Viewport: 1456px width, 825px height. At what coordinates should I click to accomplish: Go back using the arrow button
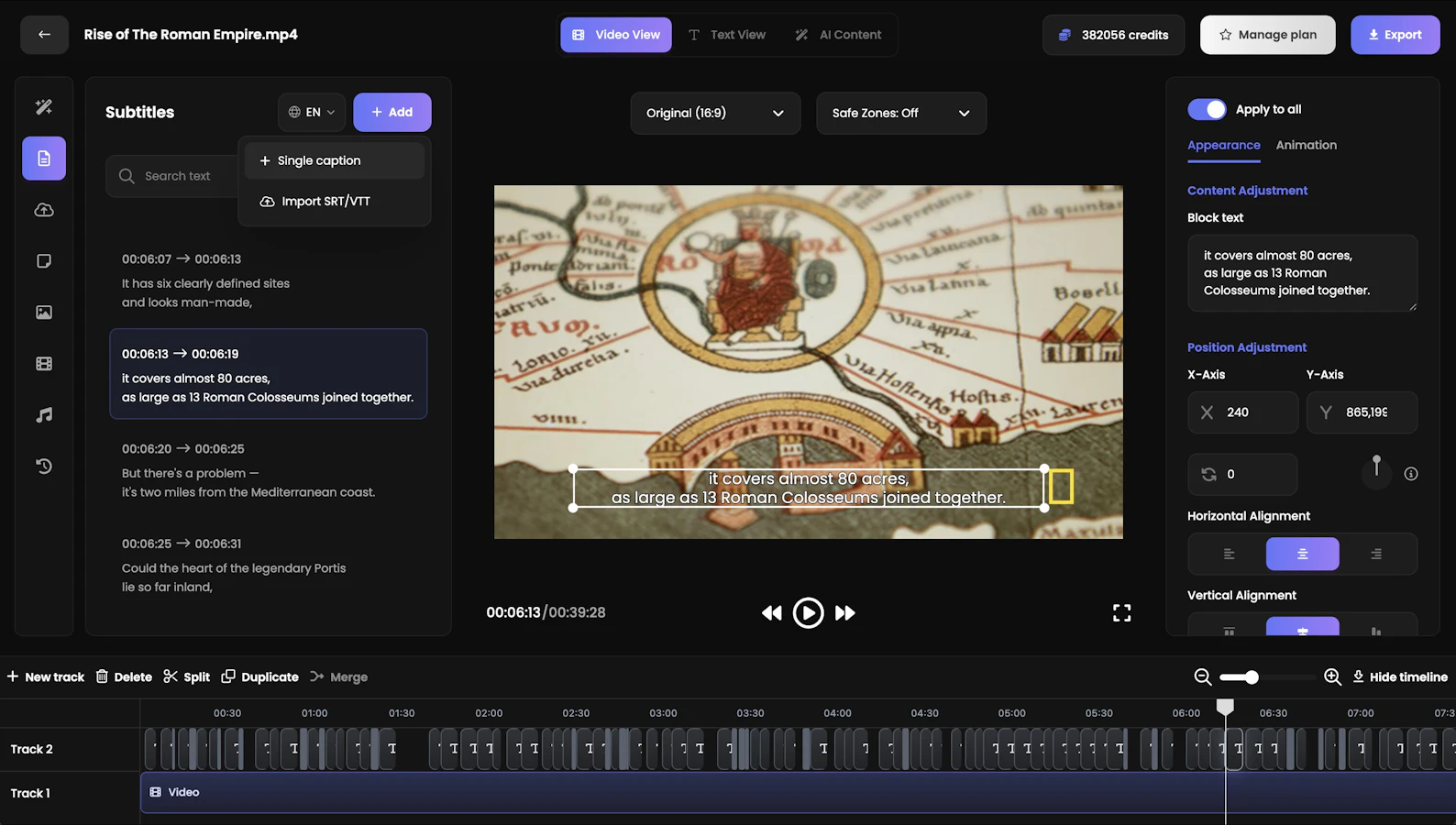[44, 35]
